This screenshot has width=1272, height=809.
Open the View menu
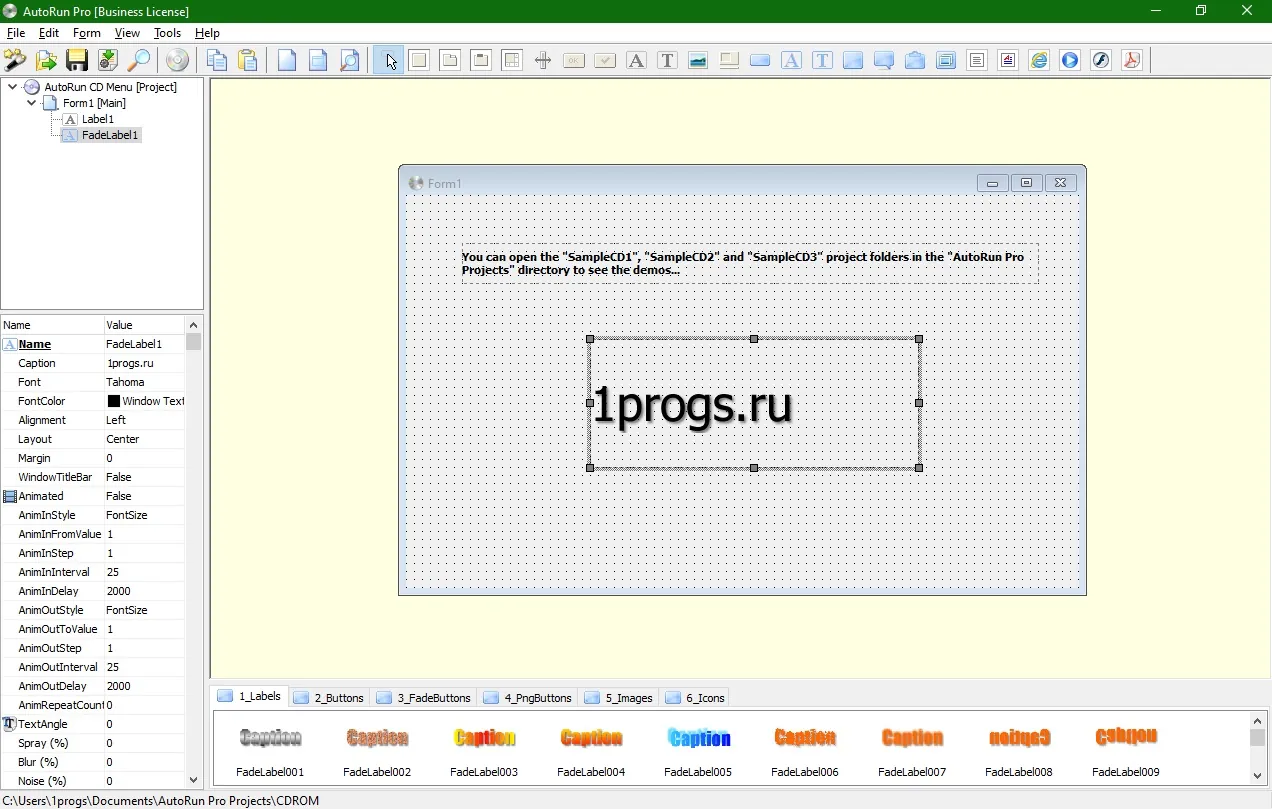(x=127, y=33)
